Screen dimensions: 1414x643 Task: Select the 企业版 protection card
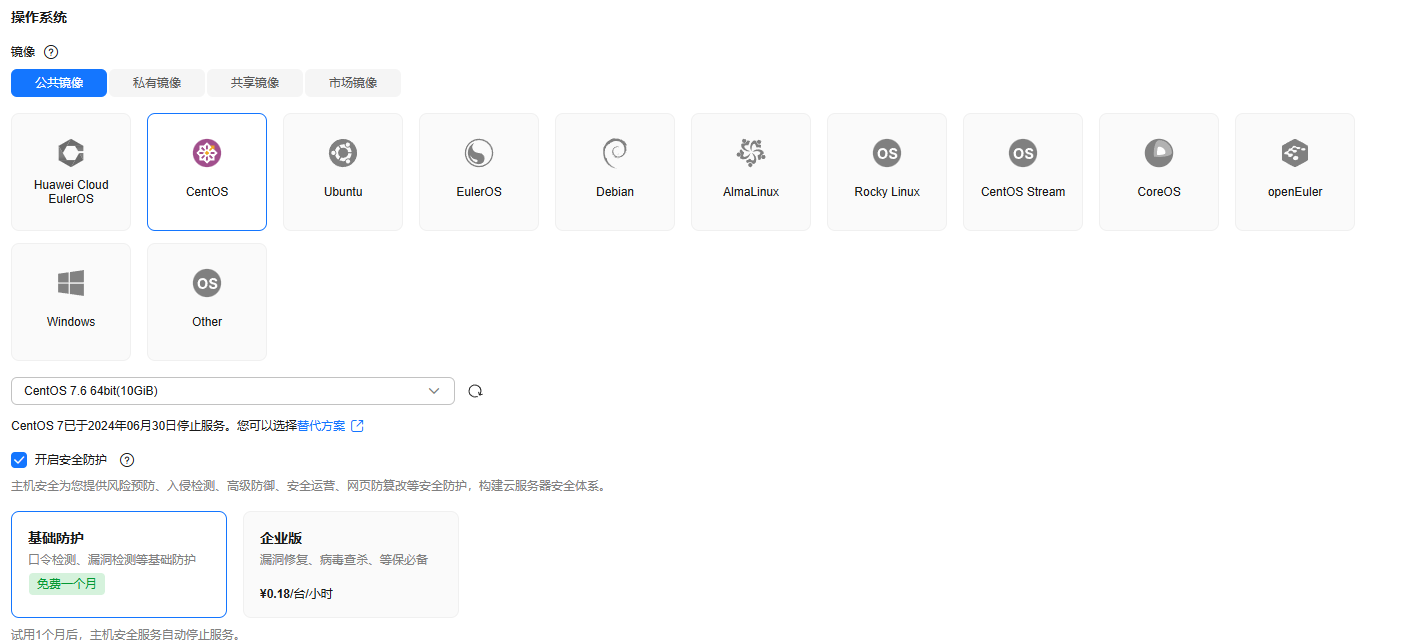pos(351,565)
